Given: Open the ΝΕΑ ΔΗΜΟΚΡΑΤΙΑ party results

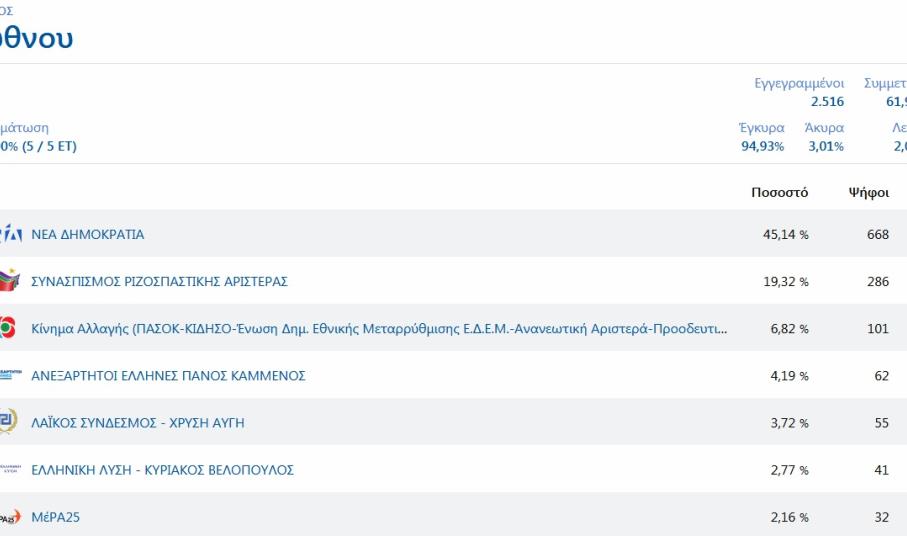Looking at the screenshot, I should coord(88,234).
